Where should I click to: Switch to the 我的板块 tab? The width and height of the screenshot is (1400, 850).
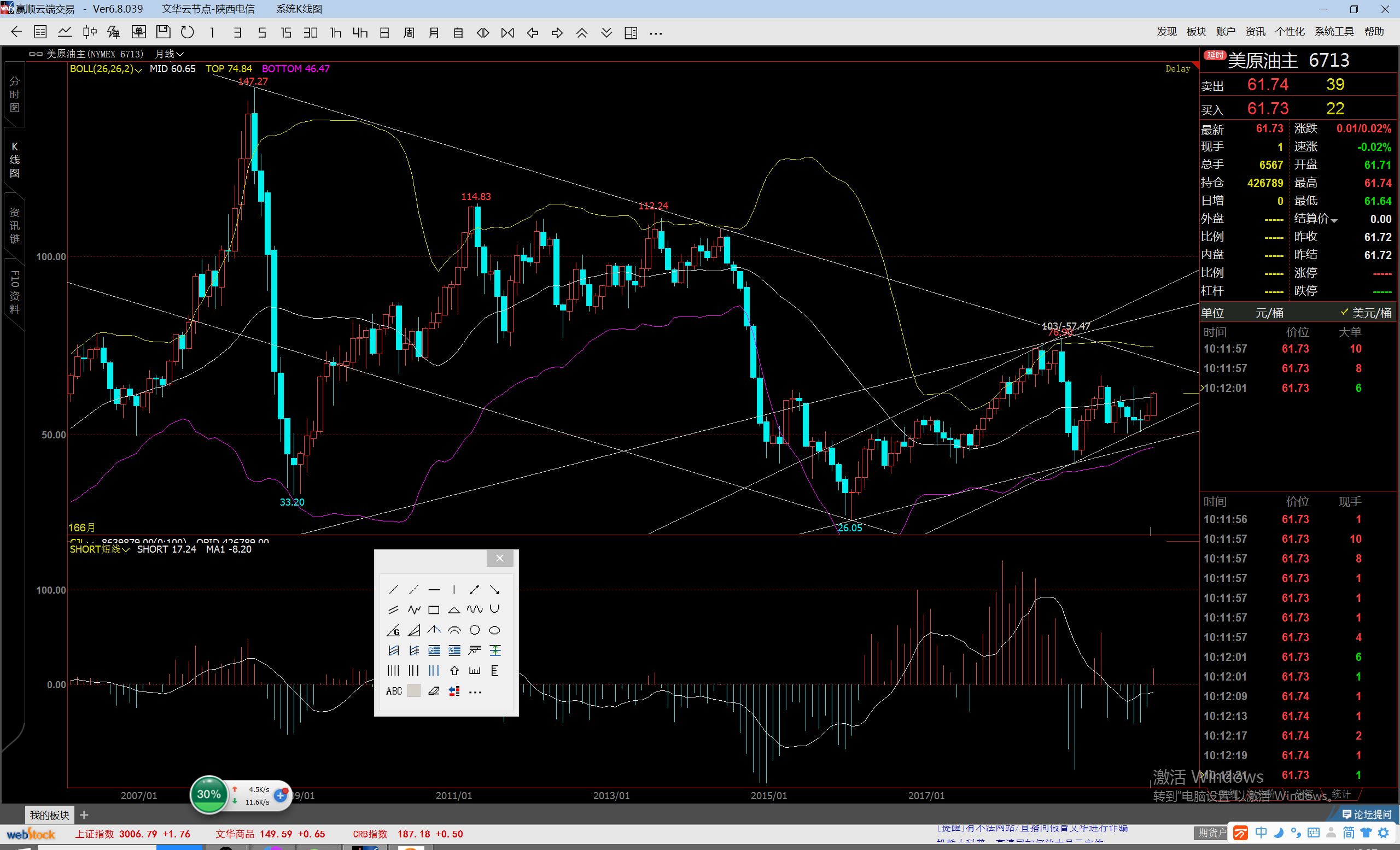(x=49, y=815)
